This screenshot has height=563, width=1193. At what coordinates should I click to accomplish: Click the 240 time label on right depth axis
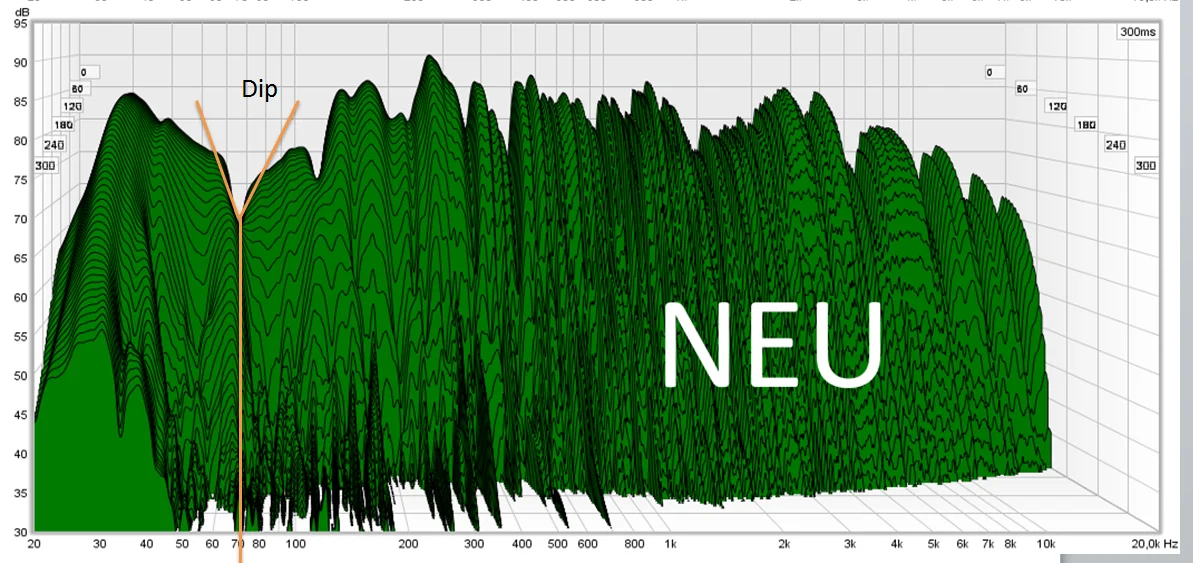[x=1115, y=145]
